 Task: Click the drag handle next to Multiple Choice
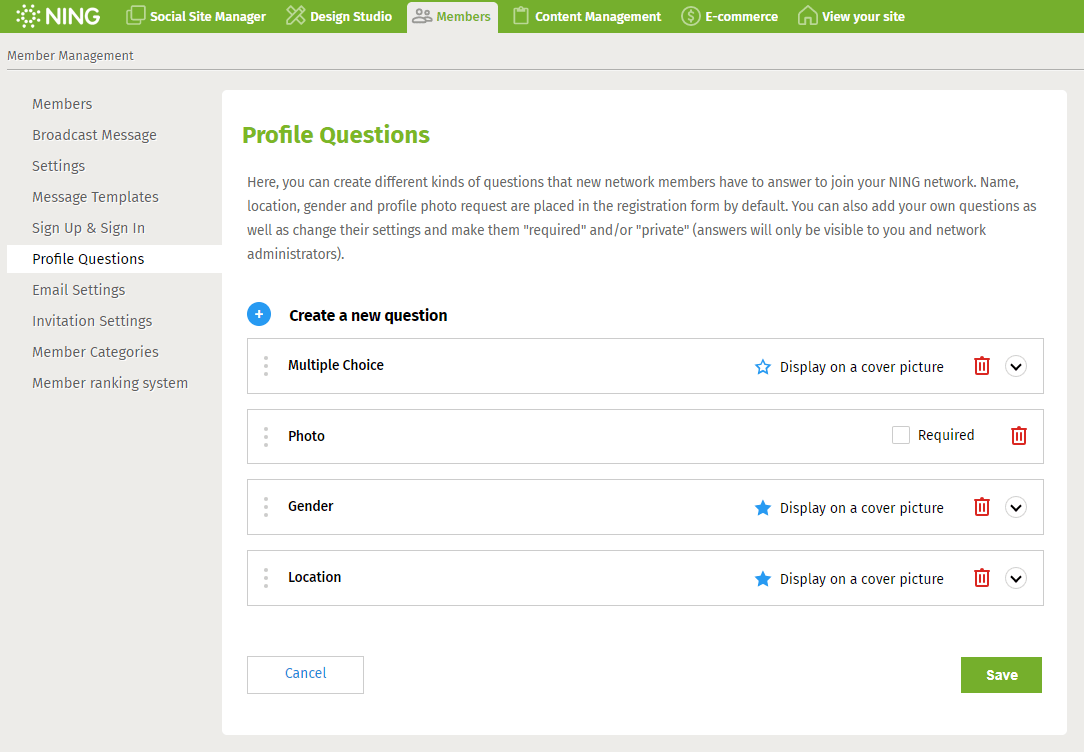(x=266, y=366)
